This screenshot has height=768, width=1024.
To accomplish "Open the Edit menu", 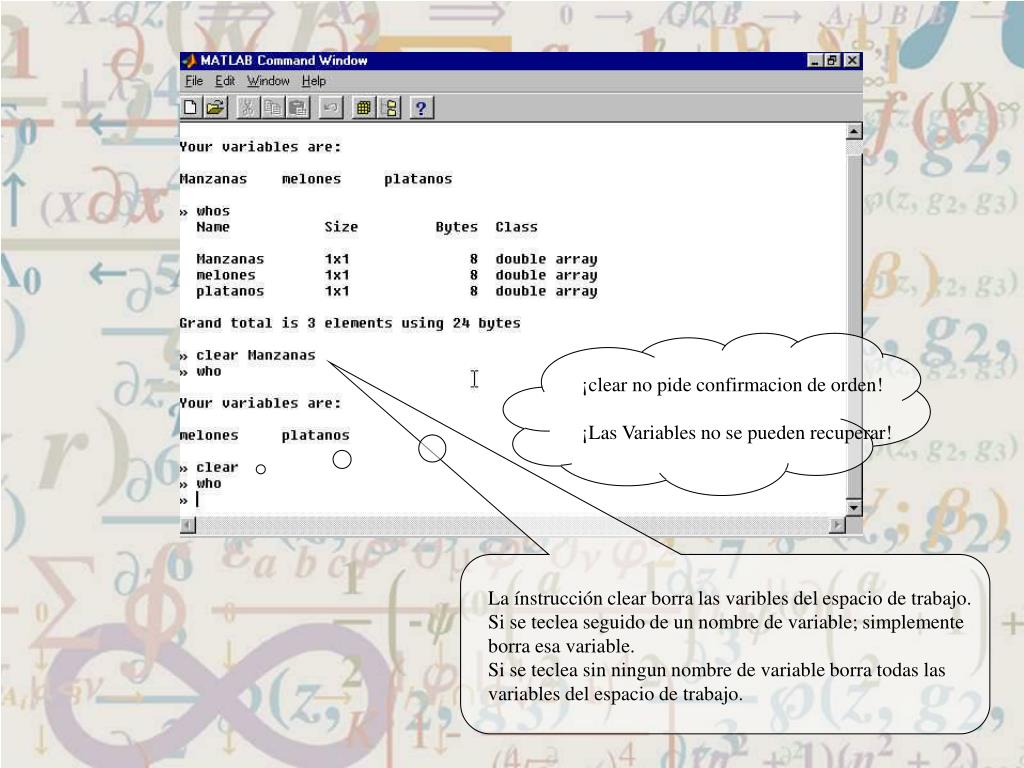I will (x=225, y=81).
